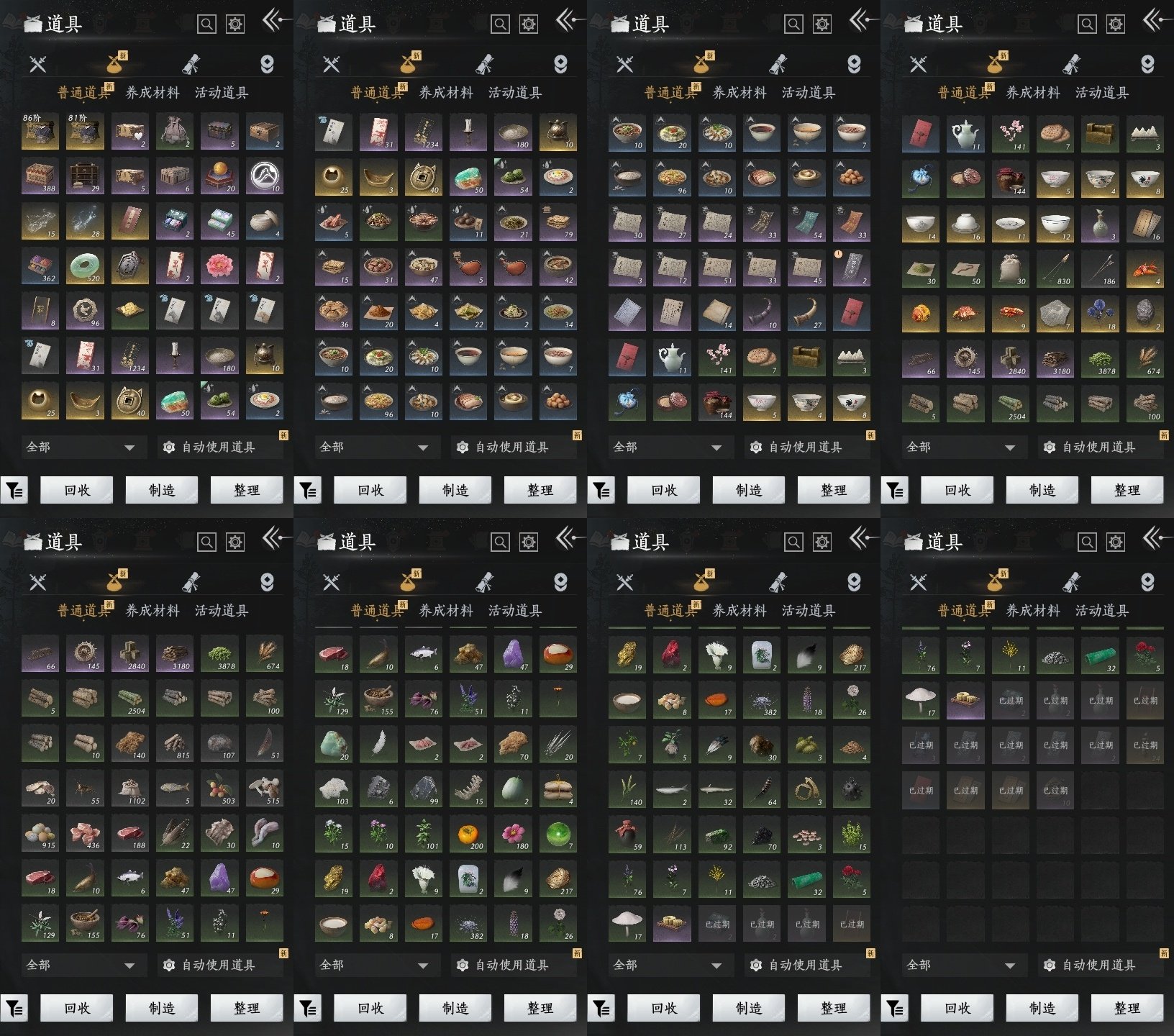Open 活动道具 tab above the expired items grid
This screenshot has width=1174, height=1036.
coord(1102,611)
